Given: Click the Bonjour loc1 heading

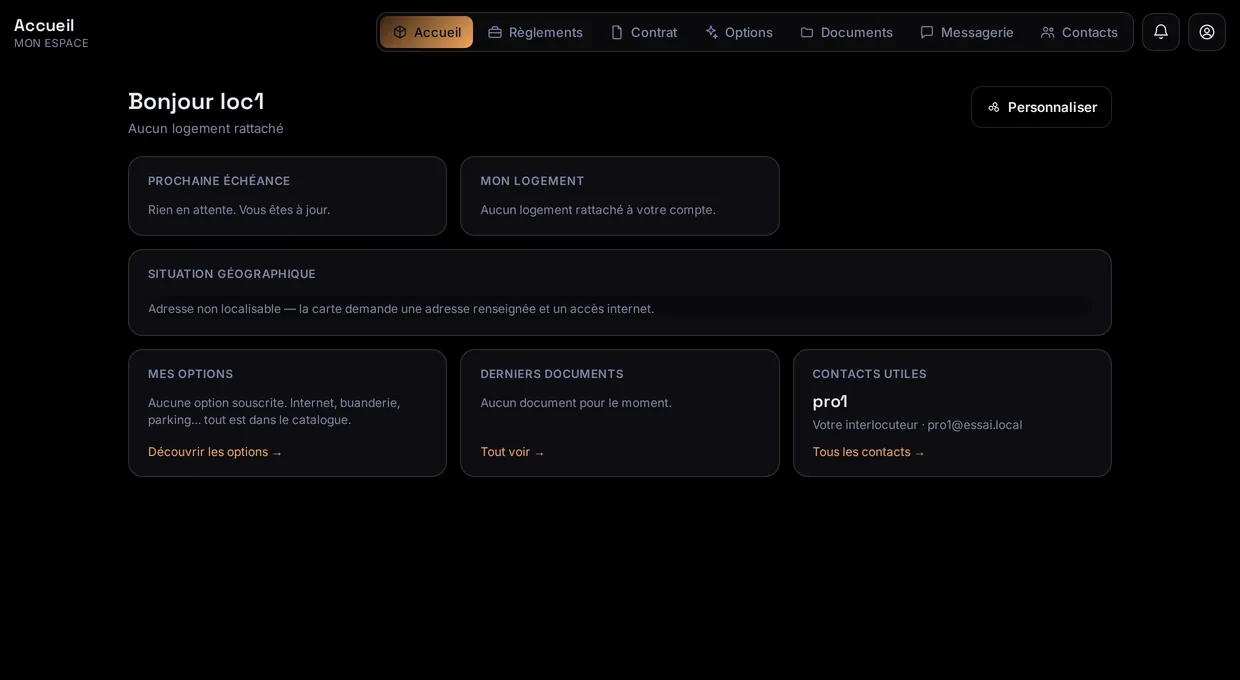Looking at the screenshot, I should (196, 101).
